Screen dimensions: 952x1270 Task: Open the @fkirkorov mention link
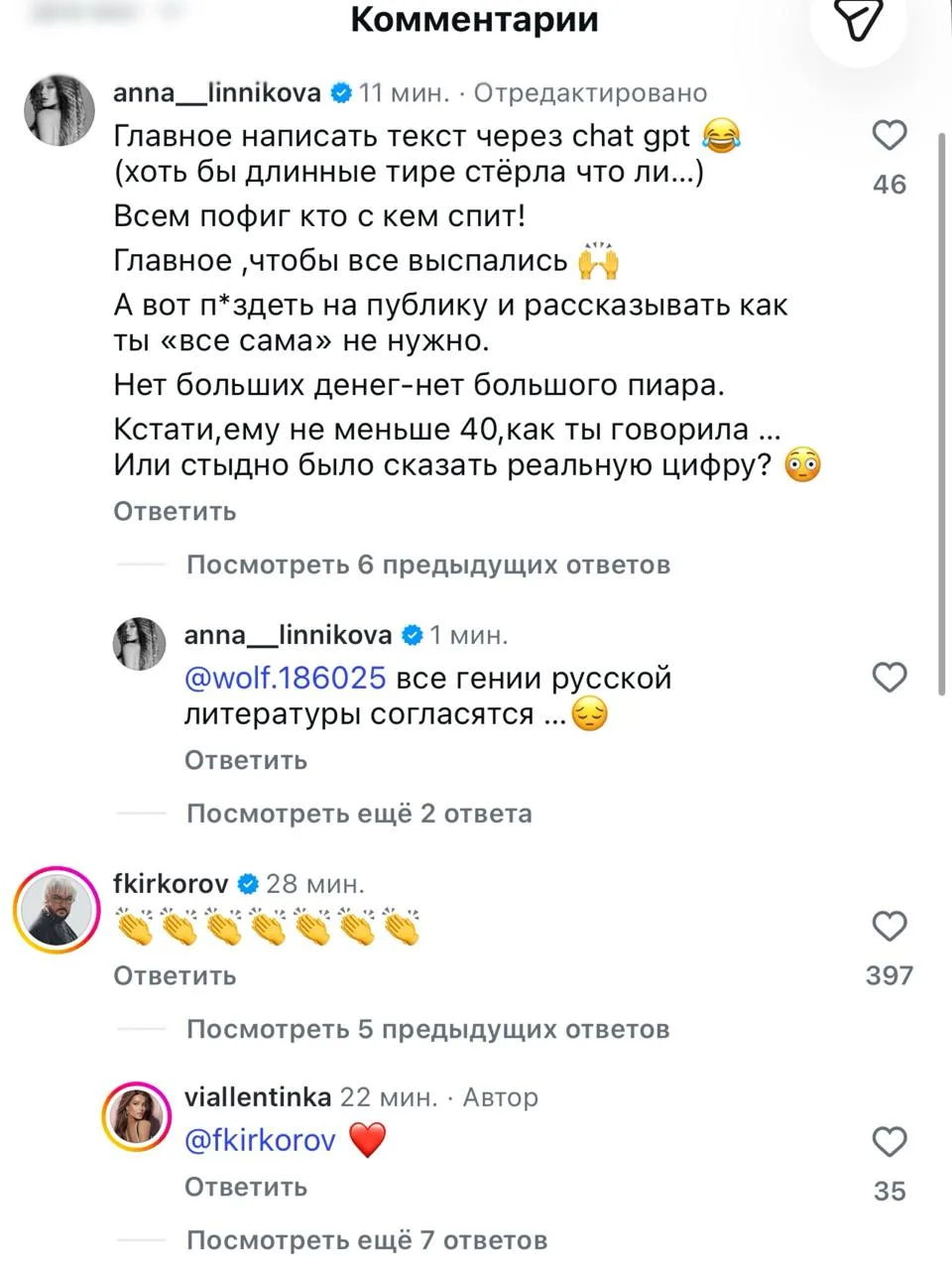tap(260, 1141)
